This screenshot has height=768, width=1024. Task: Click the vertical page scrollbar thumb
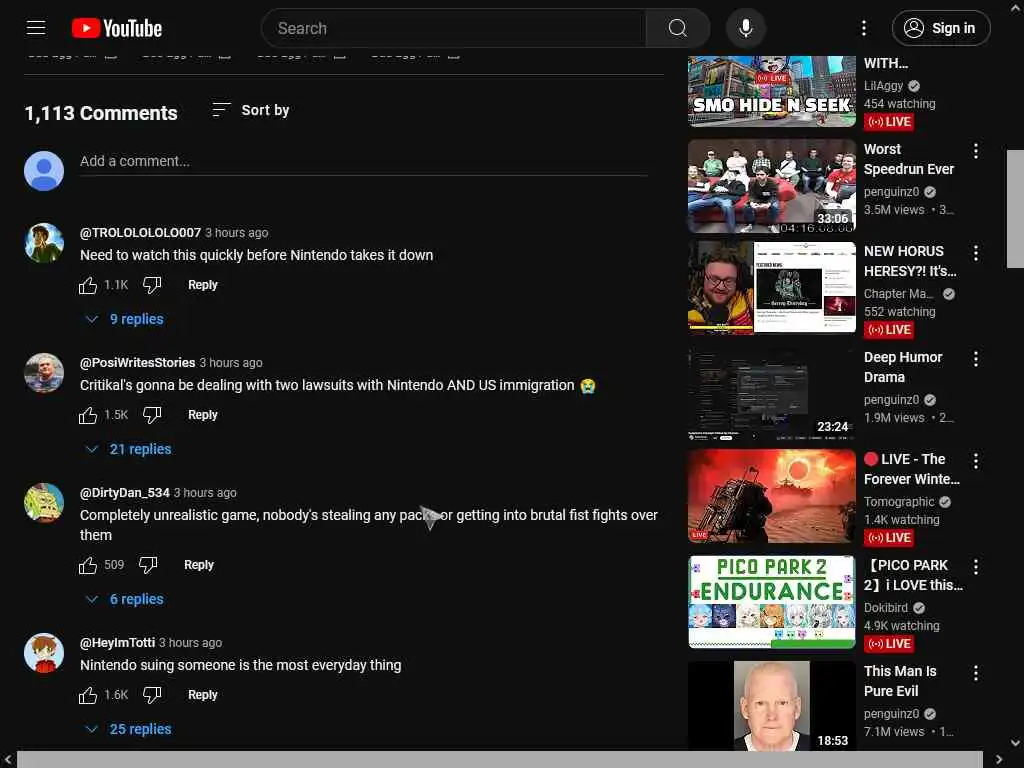(1015, 209)
